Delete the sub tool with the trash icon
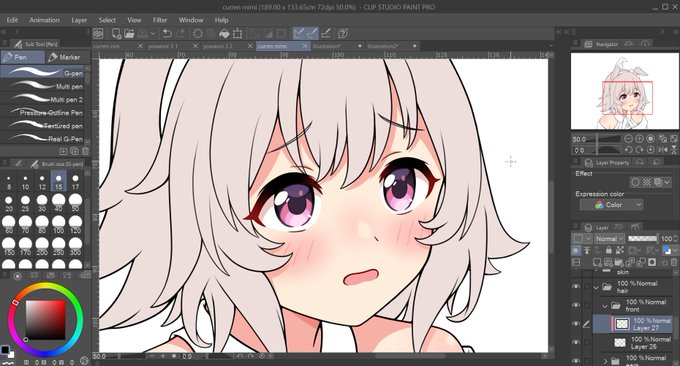This screenshot has height=366, width=680. [85, 151]
